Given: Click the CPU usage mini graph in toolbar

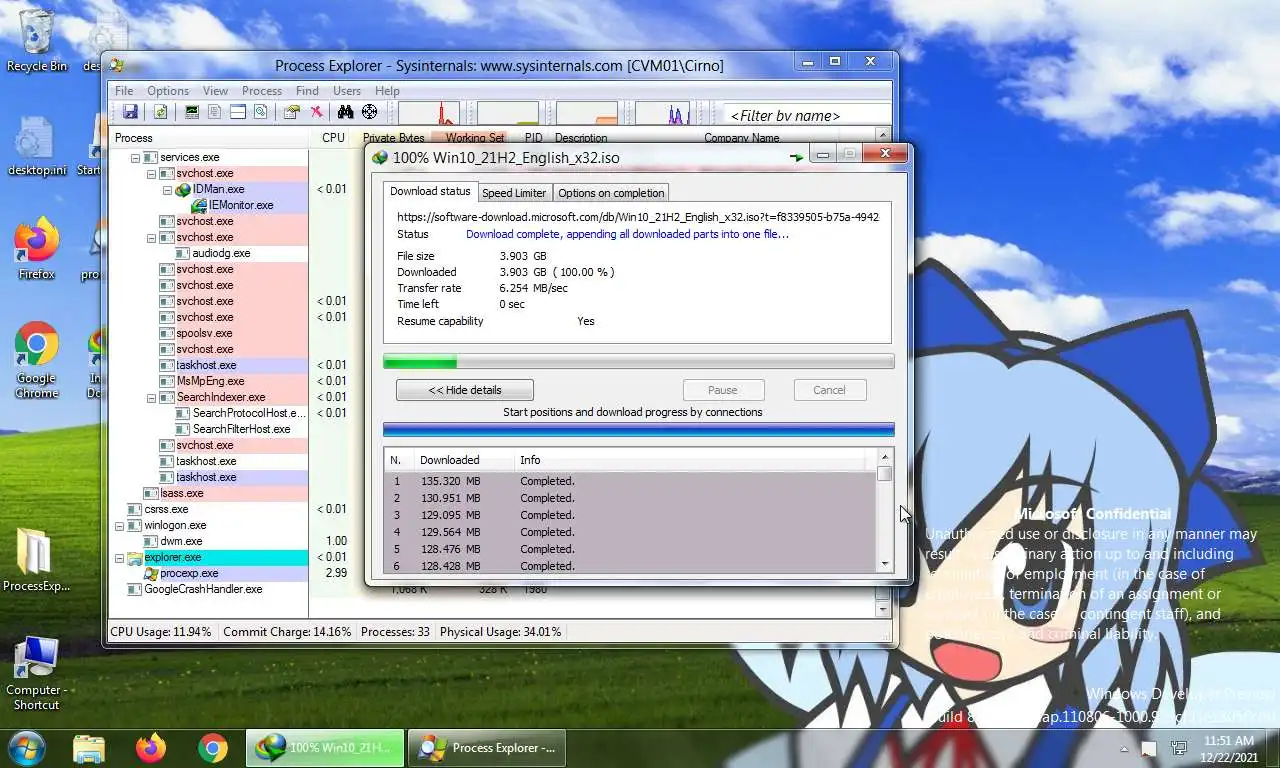Looking at the screenshot, I should (429, 113).
